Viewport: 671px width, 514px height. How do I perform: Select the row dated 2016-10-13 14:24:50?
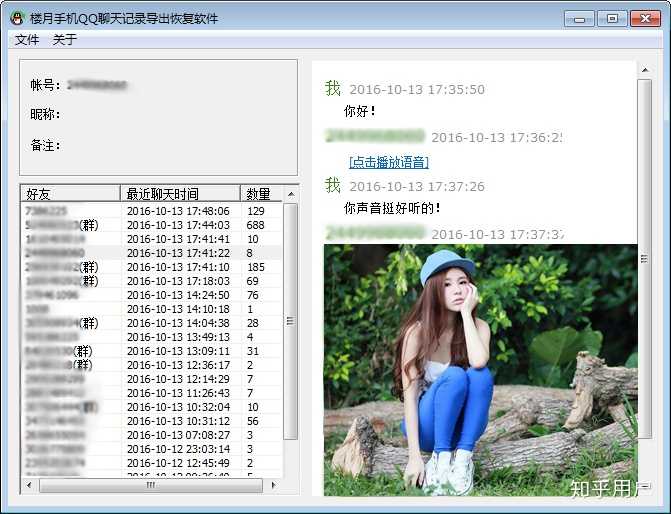(x=151, y=295)
